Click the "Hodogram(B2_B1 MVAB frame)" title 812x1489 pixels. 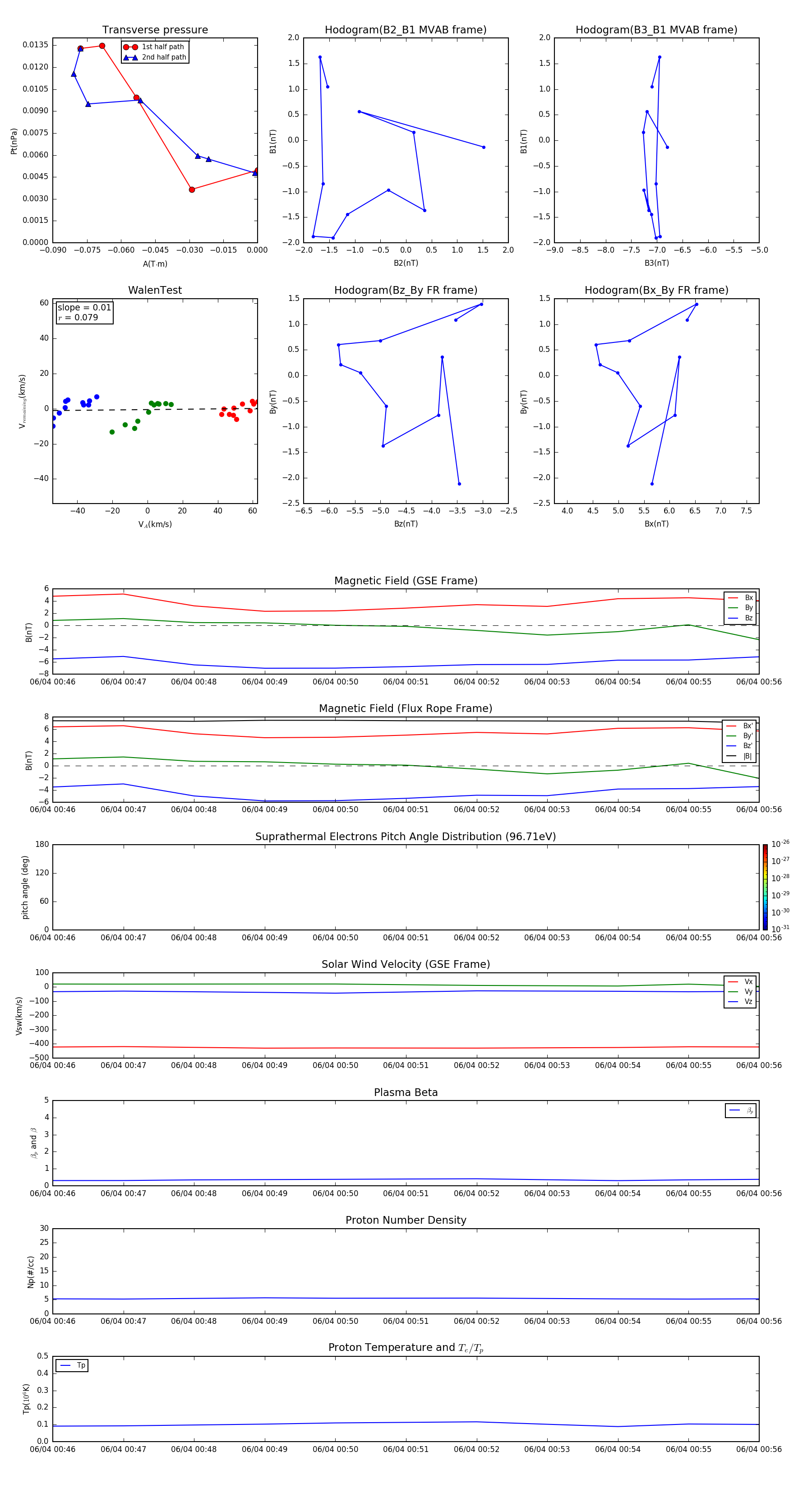(406, 30)
